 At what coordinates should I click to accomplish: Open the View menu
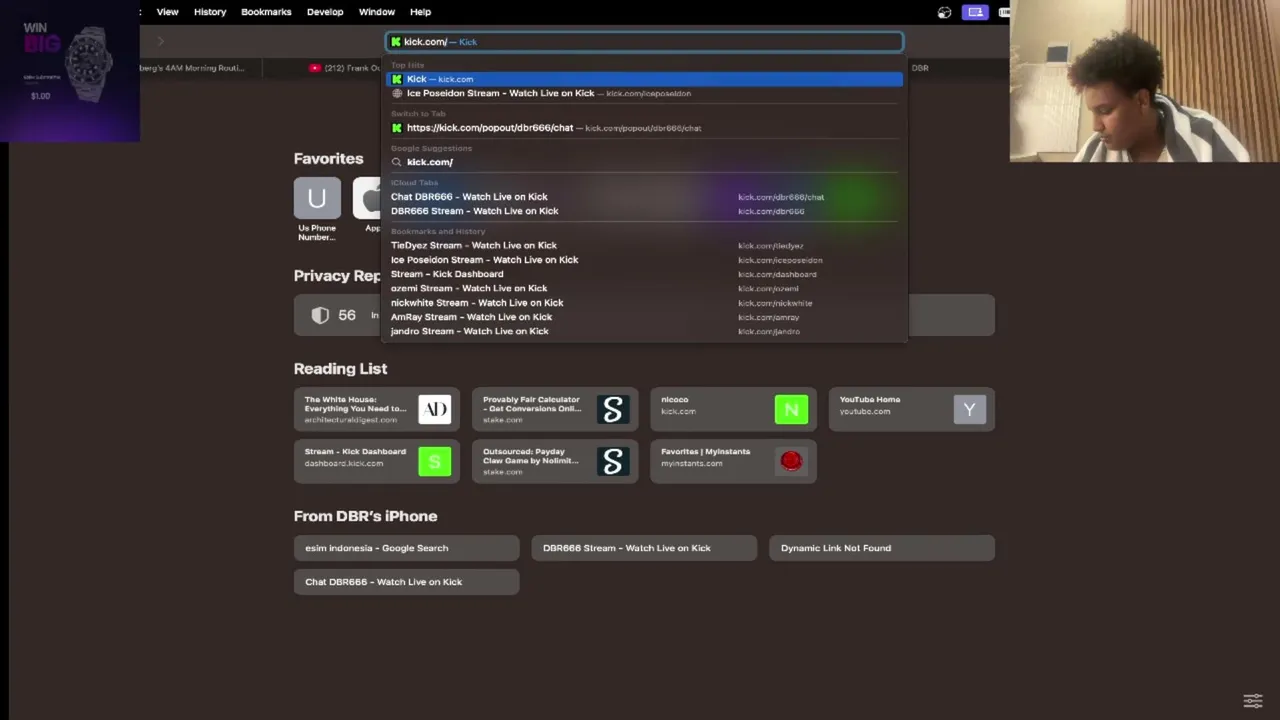click(x=167, y=12)
